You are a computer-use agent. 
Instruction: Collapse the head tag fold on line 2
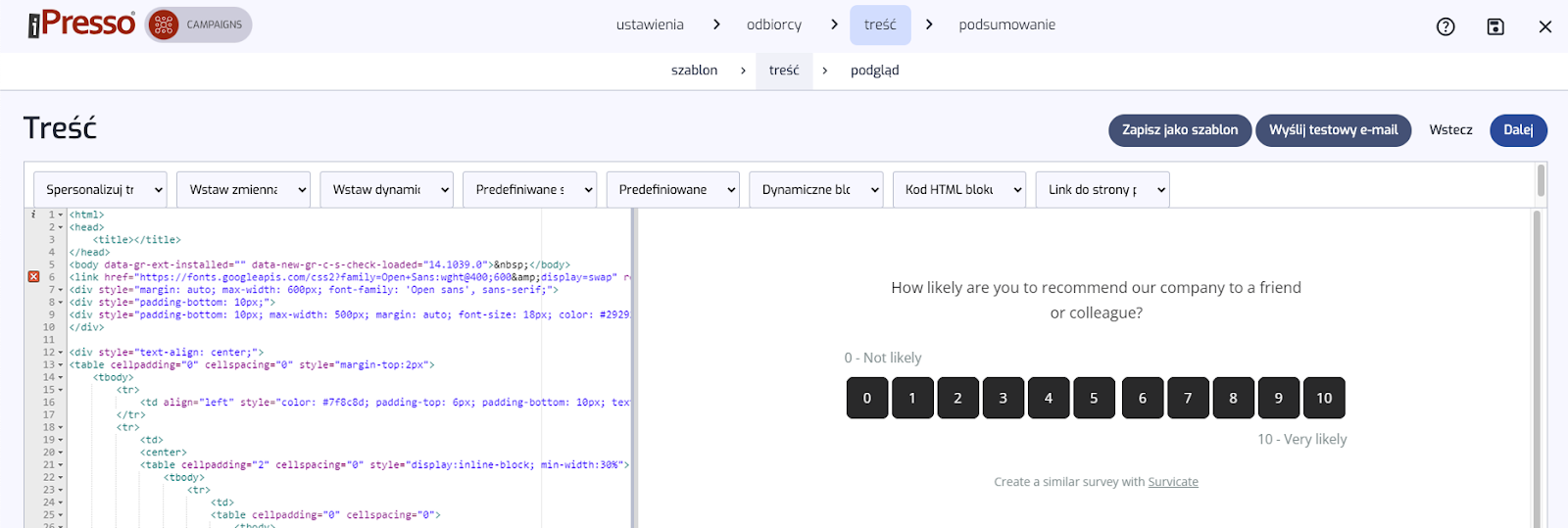click(x=61, y=227)
